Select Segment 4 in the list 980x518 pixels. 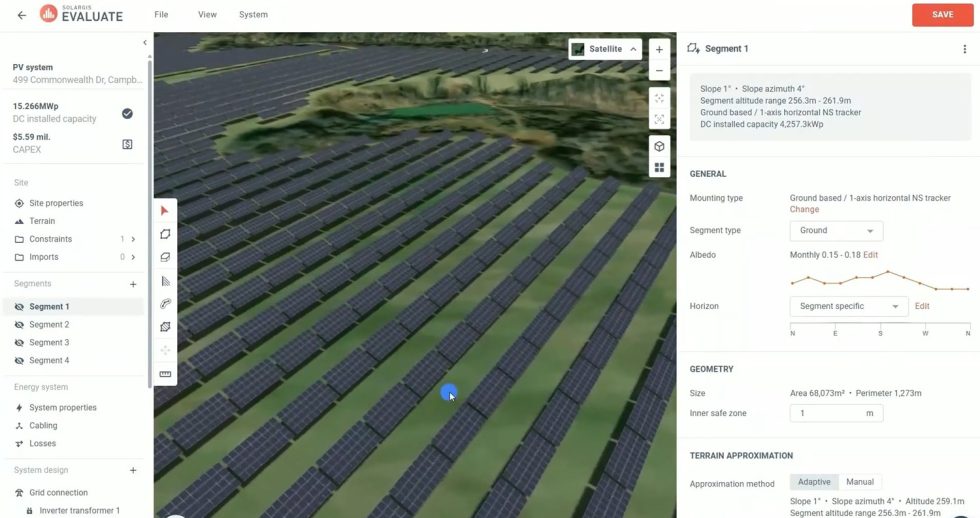[49, 361]
